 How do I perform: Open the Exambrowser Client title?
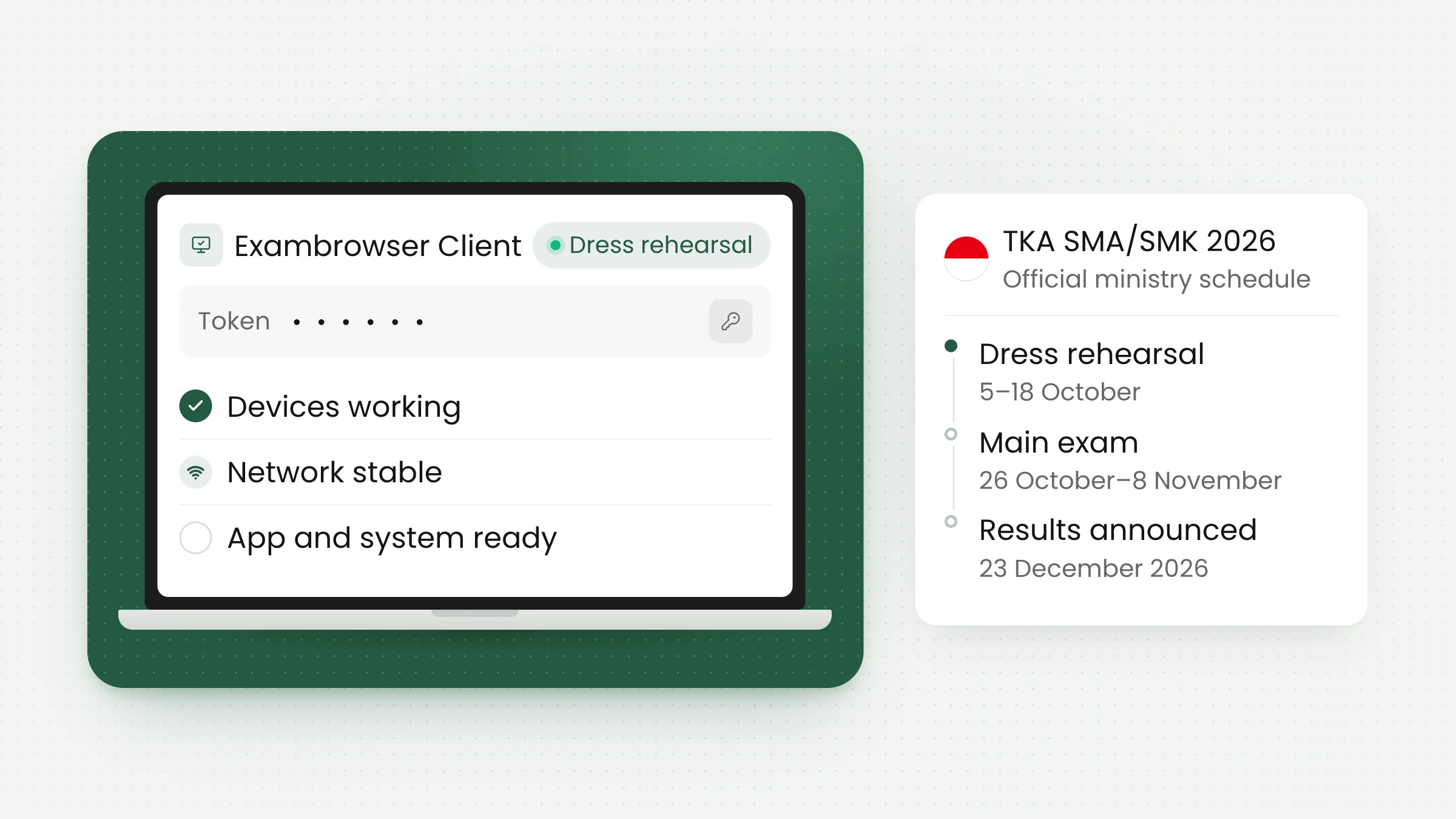[377, 246]
